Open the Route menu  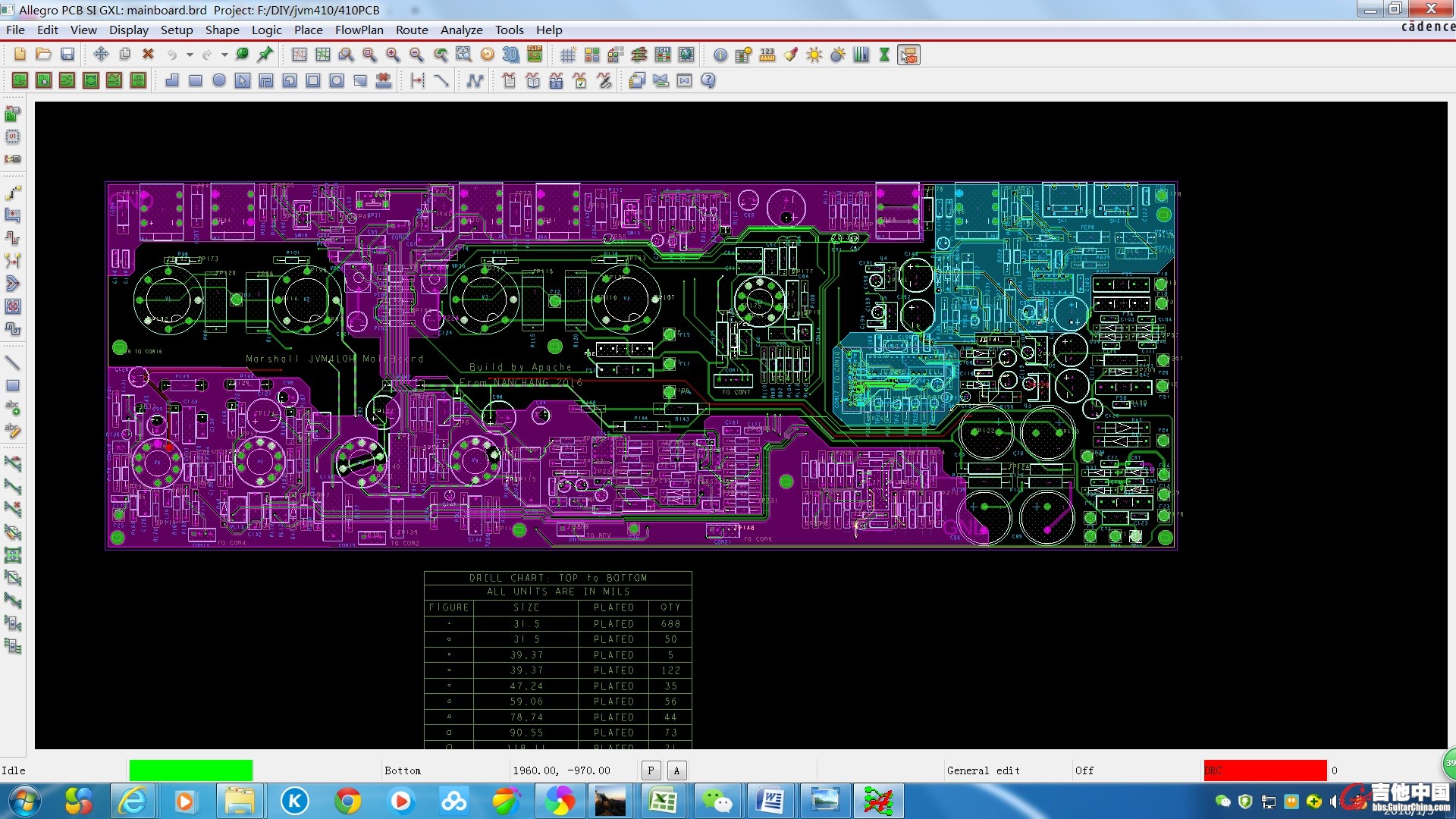point(412,30)
